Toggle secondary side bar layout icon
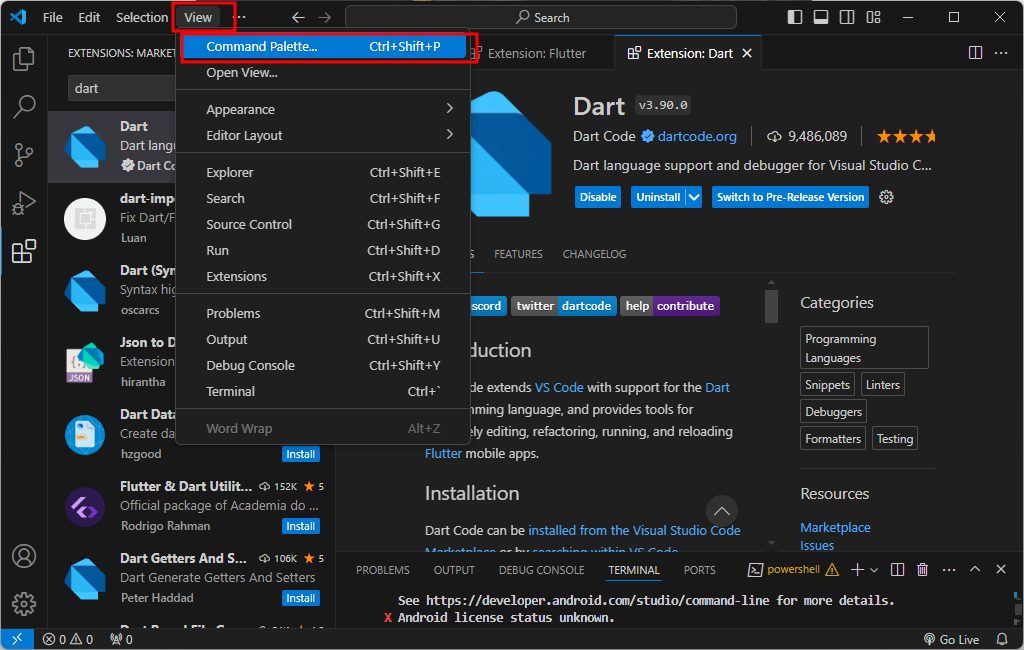The height and width of the screenshot is (650, 1024). [x=847, y=17]
